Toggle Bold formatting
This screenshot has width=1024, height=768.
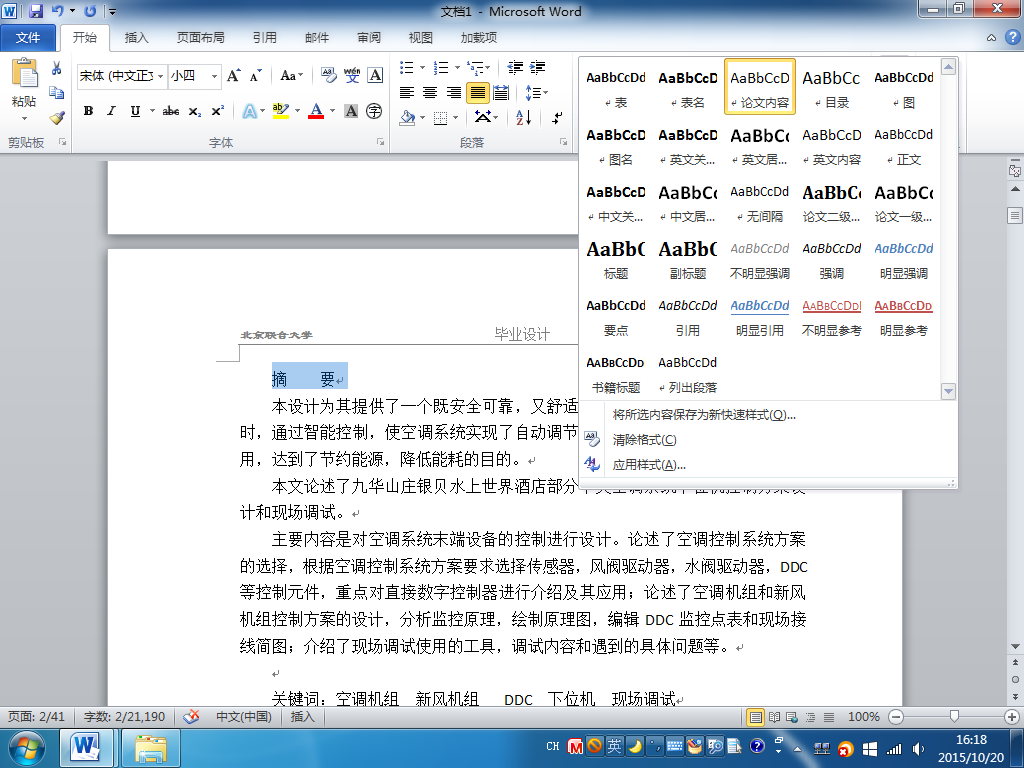[88, 111]
